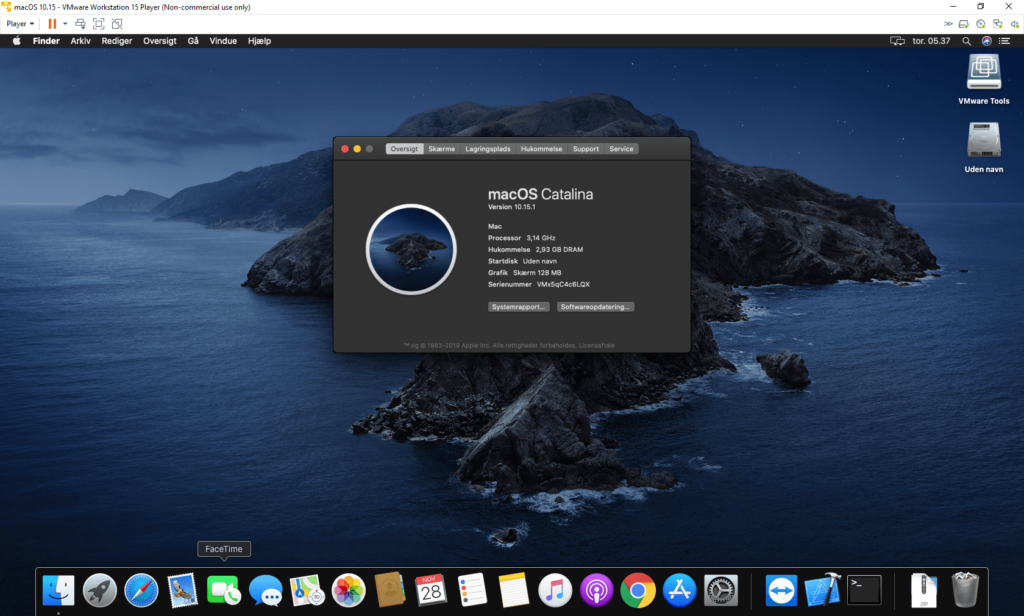Click VMware send Ctrl+Alt+Del icon
This screenshot has height=616, width=1024.
click(80, 24)
